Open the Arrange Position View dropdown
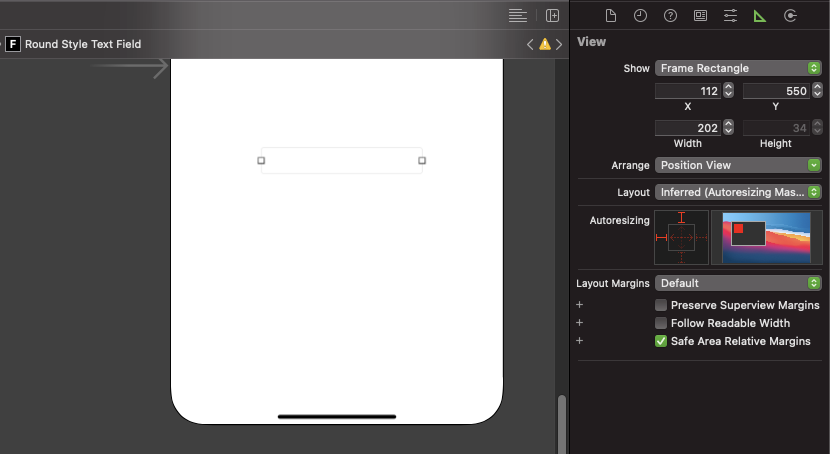 [738, 165]
